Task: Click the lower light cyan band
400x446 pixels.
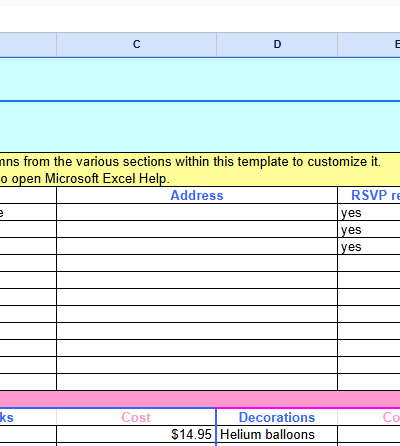Action: tap(200, 127)
